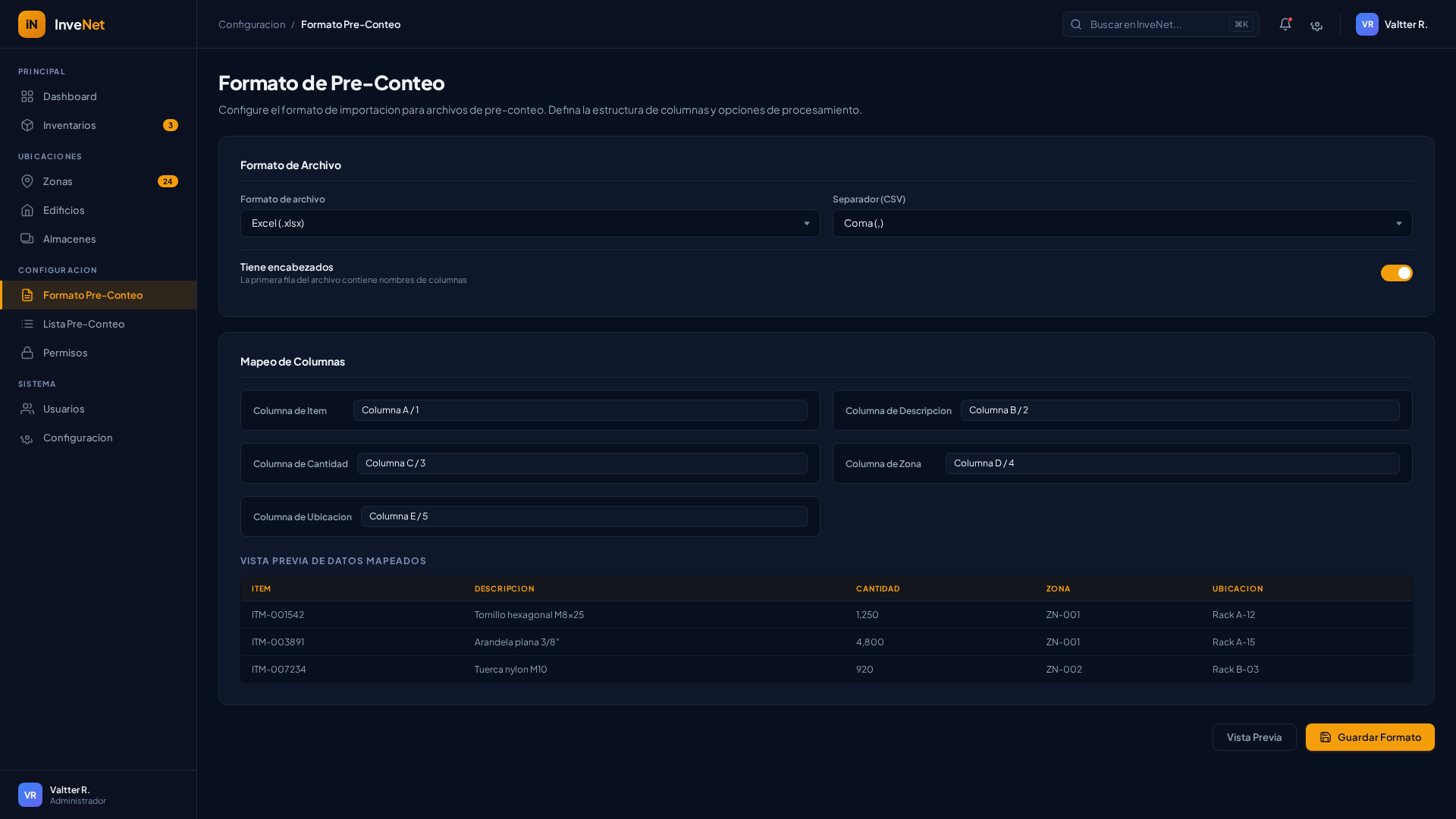Click the Dashboard grid icon in sidebar
Screen dimensions: 1456x819
coord(27,96)
